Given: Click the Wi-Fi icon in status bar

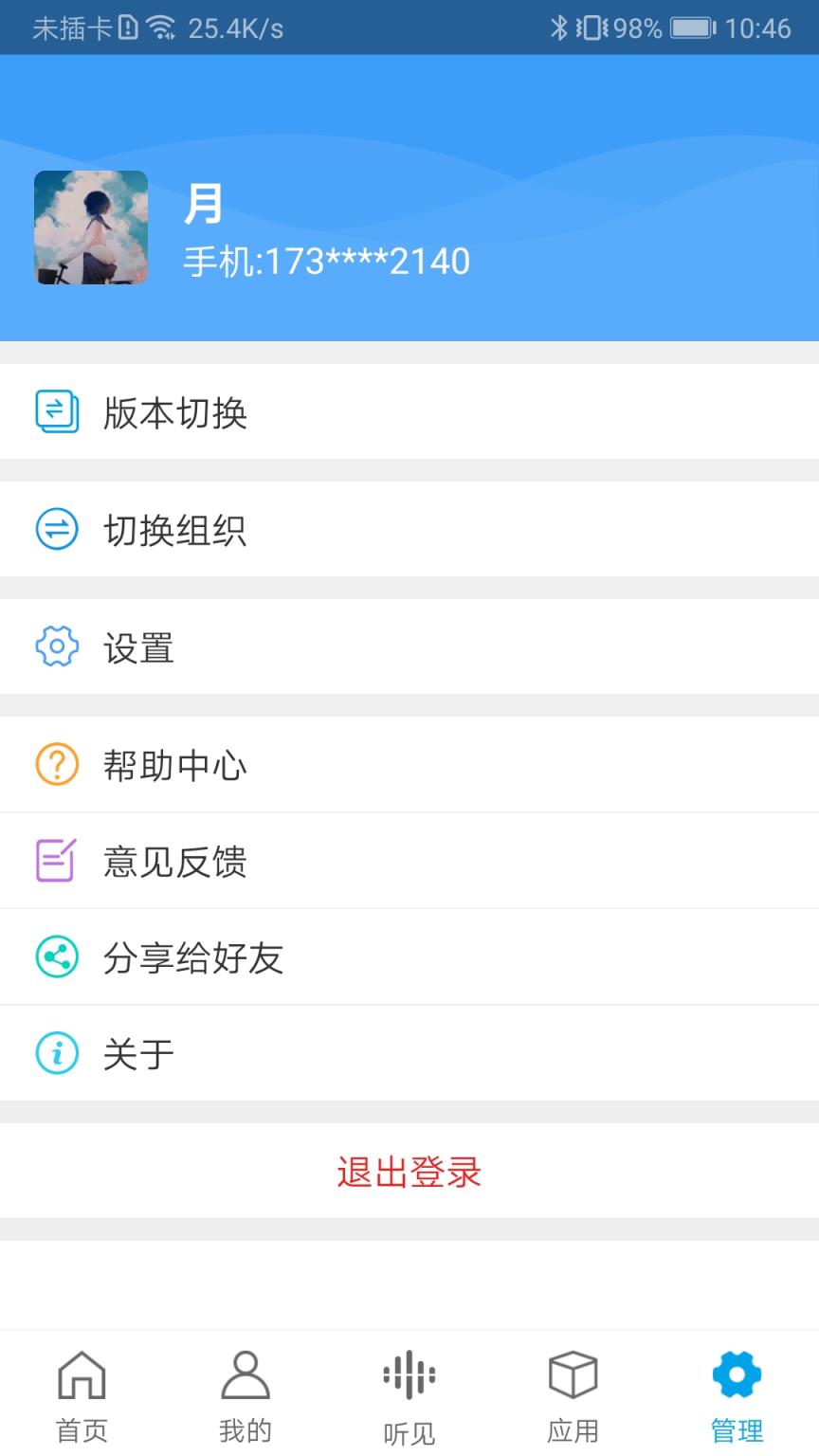Looking at the screenshot, I should click(x=160, y=27).
